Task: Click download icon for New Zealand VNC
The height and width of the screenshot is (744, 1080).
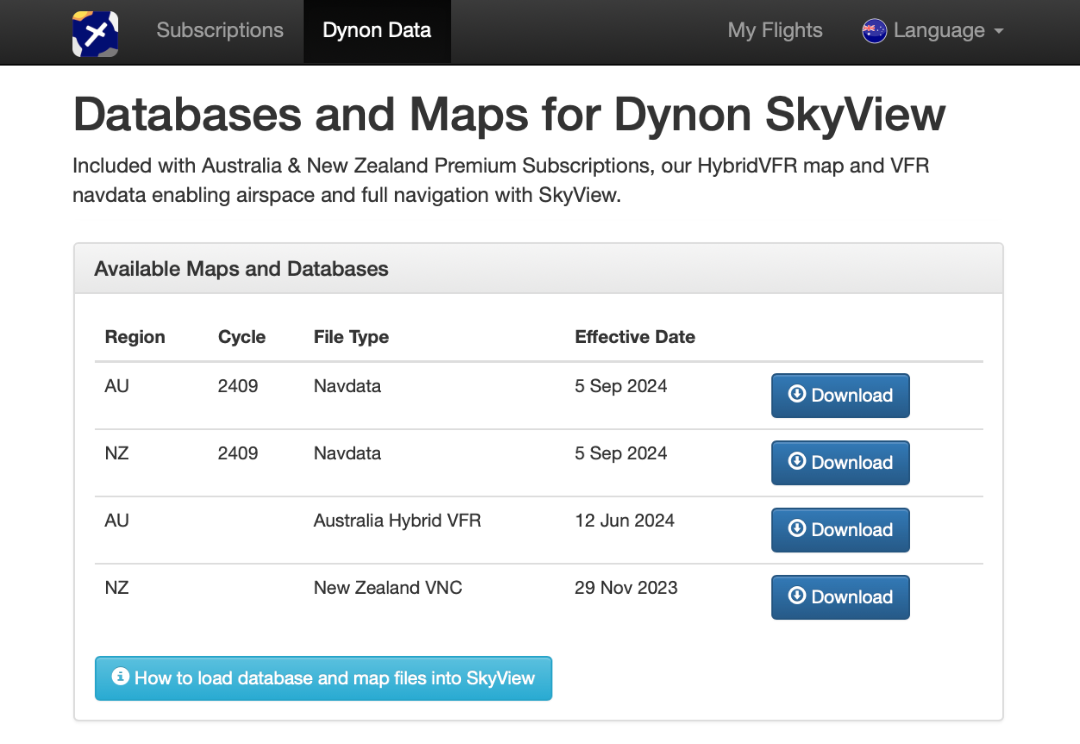Action: click(x=798, y=597)
